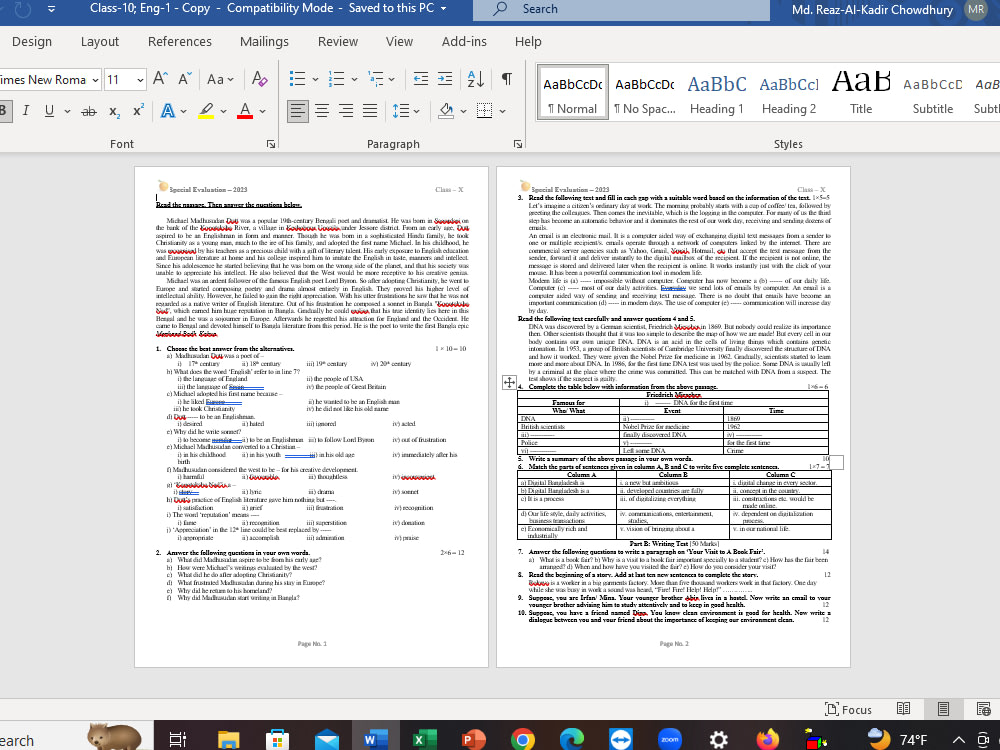Viewport: 1000px width, 750px height.
Task: Toggle italic formatting
Action: coord(26,111)
